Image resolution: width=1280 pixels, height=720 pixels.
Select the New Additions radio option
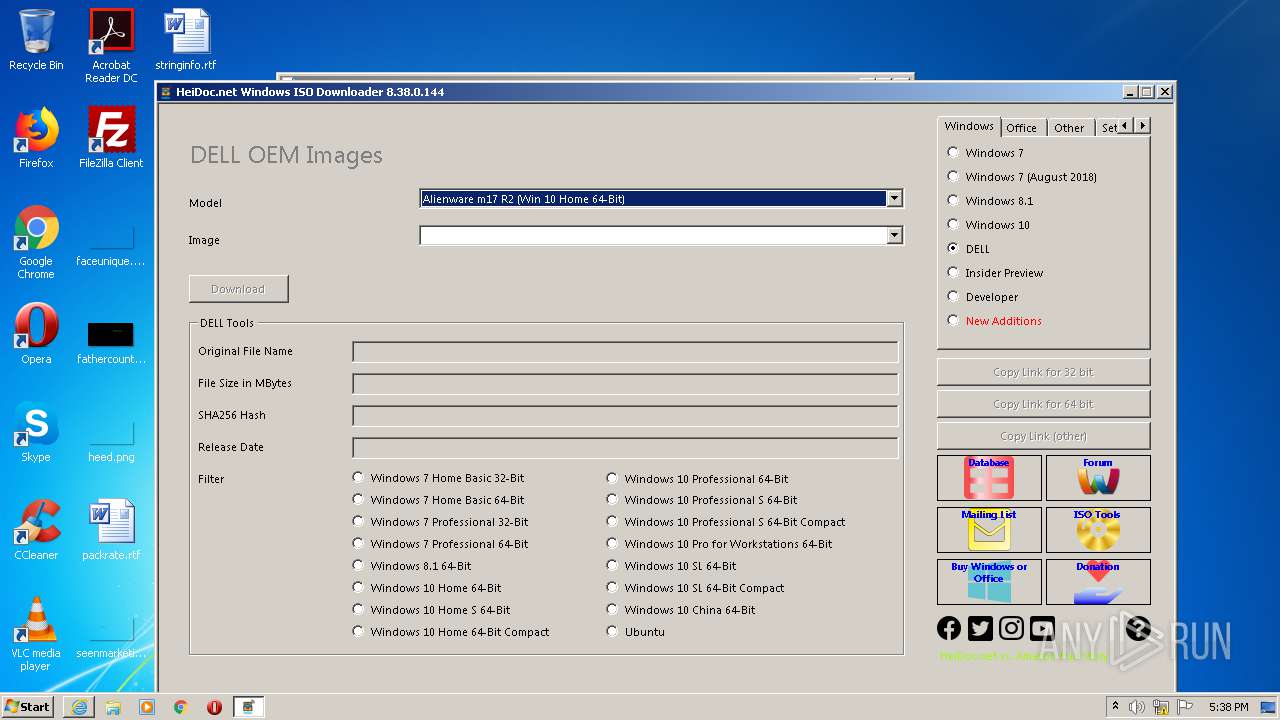pyautogui.click(x=994, y=321)
